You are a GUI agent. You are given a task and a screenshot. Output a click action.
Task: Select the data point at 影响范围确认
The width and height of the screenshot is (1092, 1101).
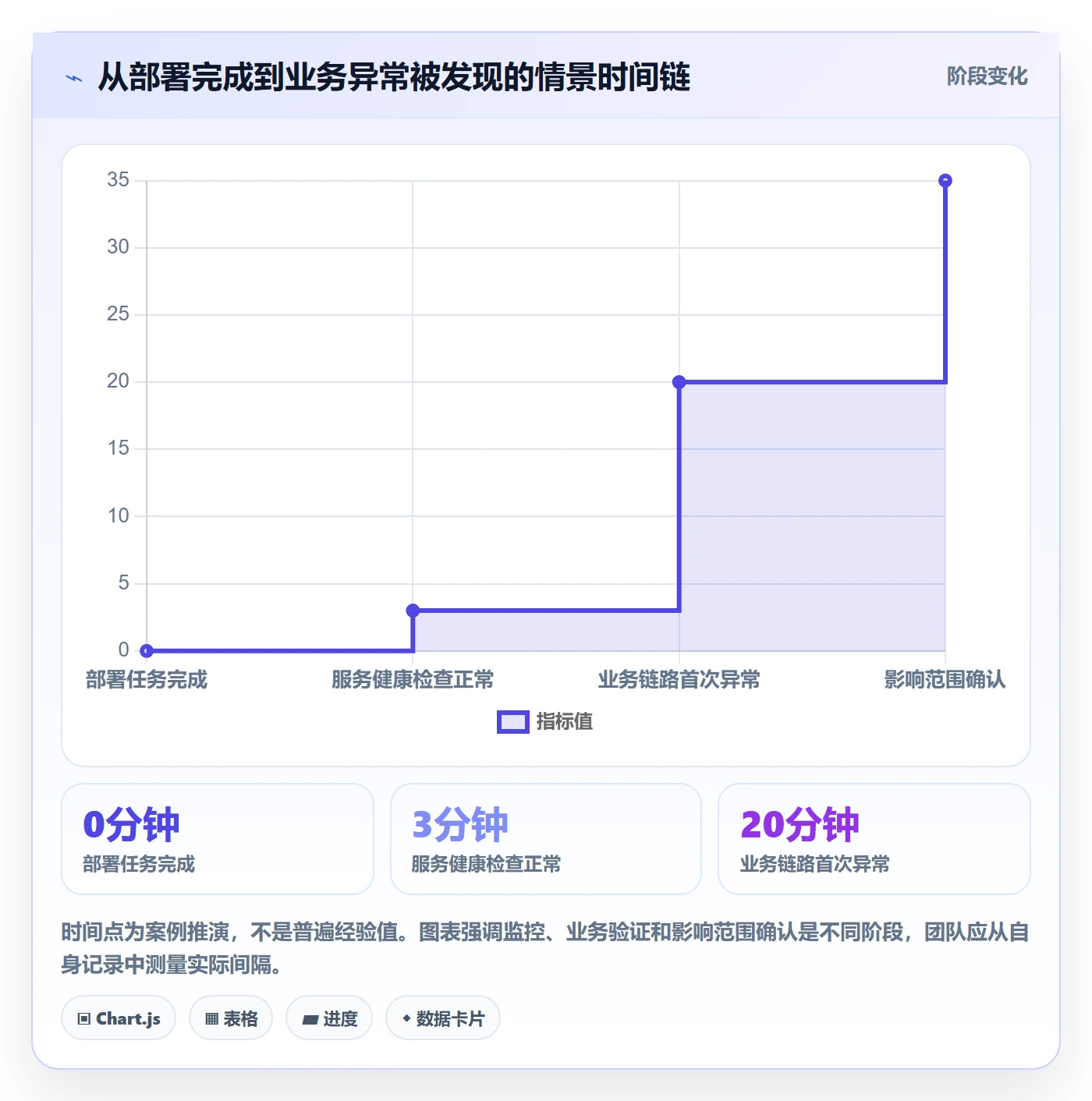click(945, 181)
